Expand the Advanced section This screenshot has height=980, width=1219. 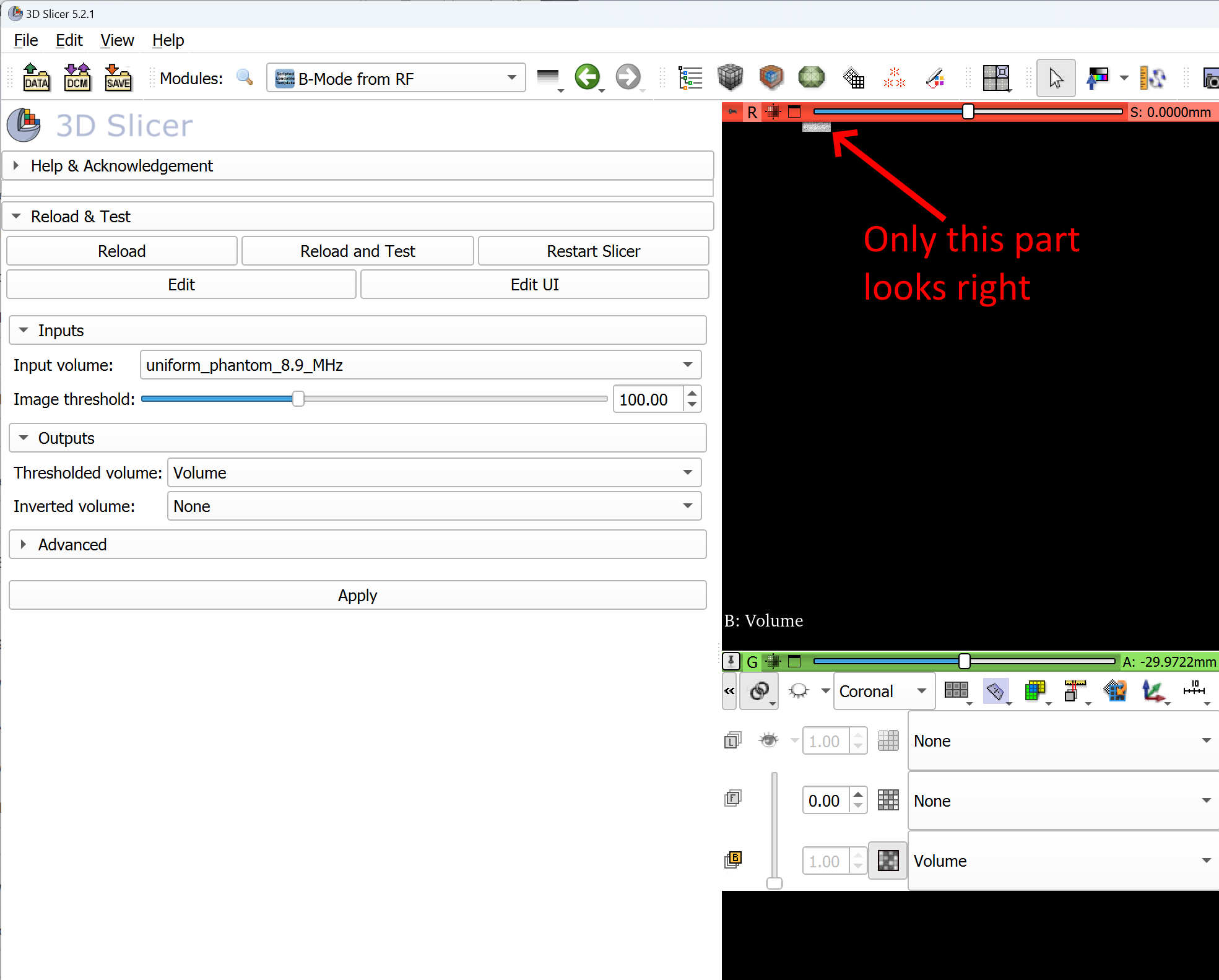pyautogui.click(x=72, y=545)
